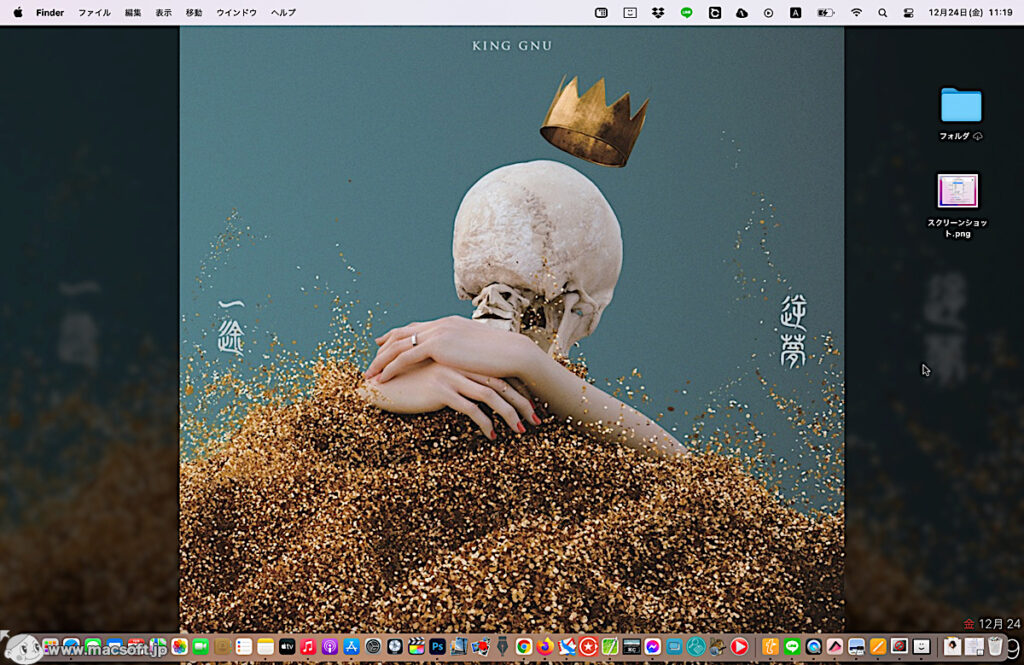
Task: Open the ヘルプ menu
Action: tap(283, 12)
